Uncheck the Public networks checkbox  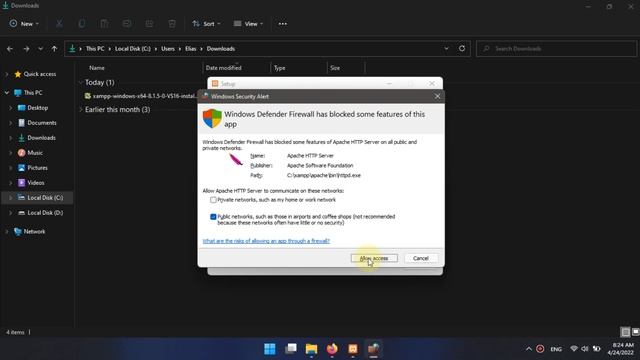click(213, 217)
